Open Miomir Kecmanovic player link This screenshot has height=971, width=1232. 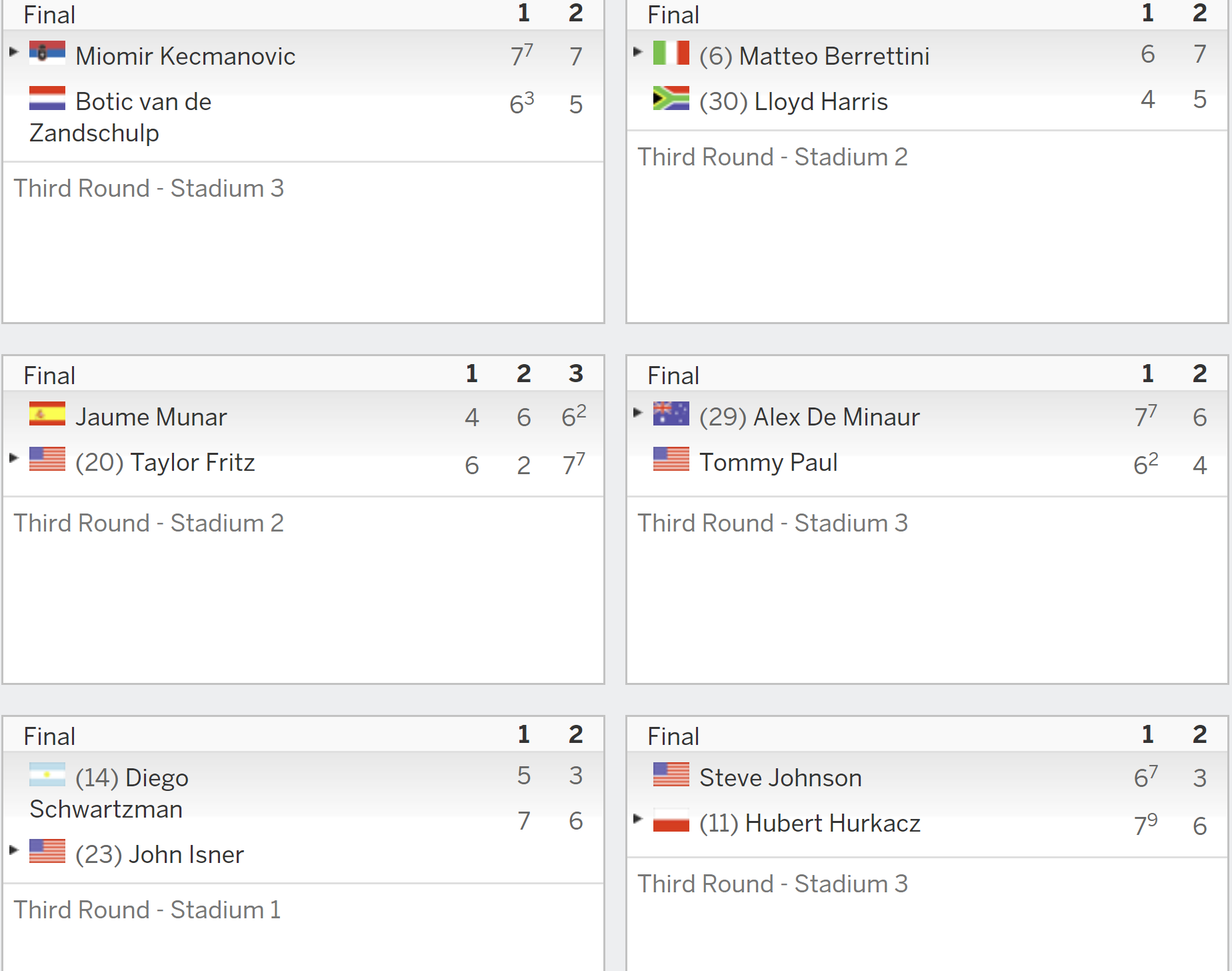[x=185, y=56]
